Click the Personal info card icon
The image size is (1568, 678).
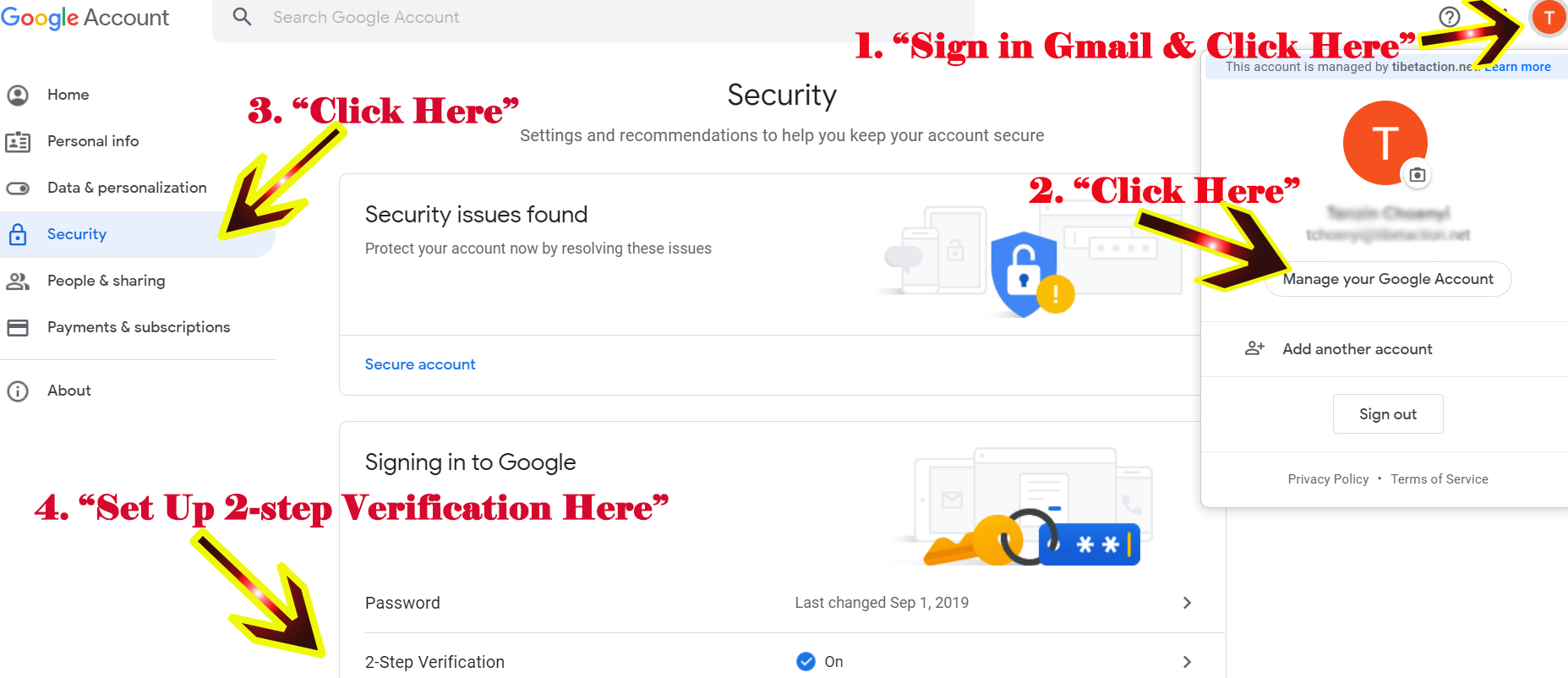(19, 141)
